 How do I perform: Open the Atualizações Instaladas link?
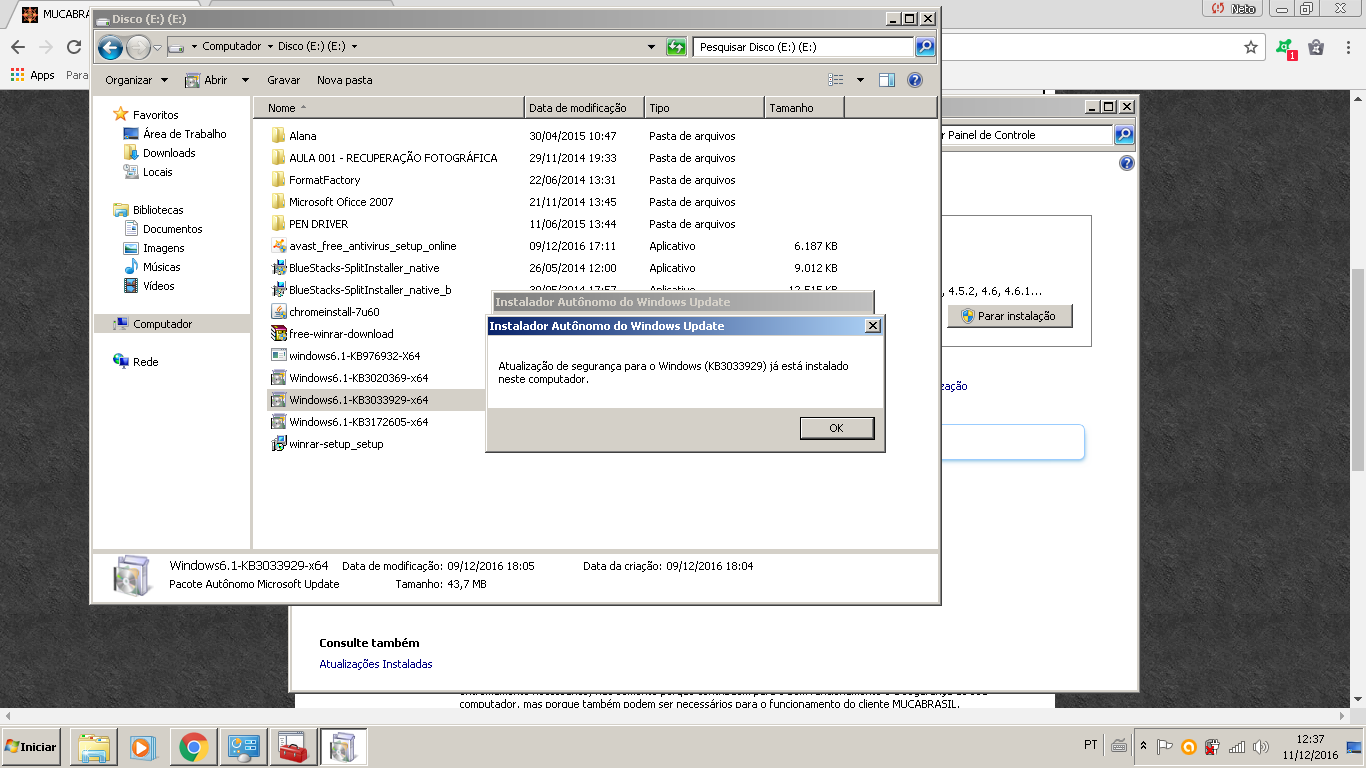pyautogui.click(x=376, y=664)
